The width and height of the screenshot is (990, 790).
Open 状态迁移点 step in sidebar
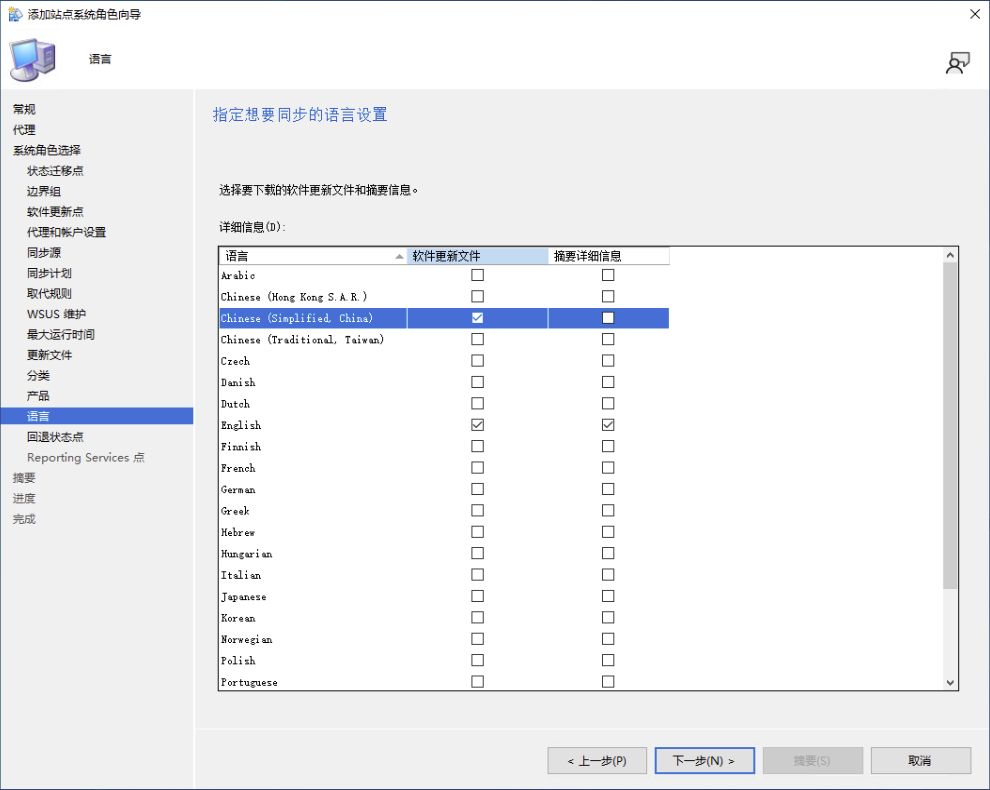click(x=55, y=171)
